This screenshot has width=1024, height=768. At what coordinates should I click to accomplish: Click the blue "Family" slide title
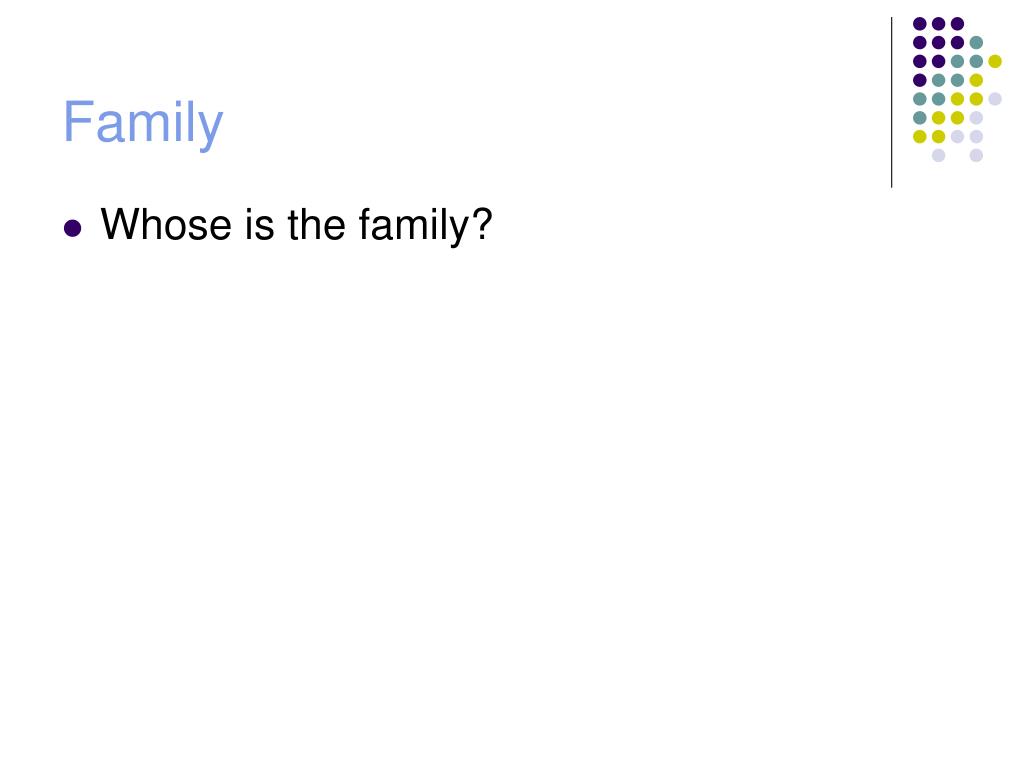click(x=143, y=123)
